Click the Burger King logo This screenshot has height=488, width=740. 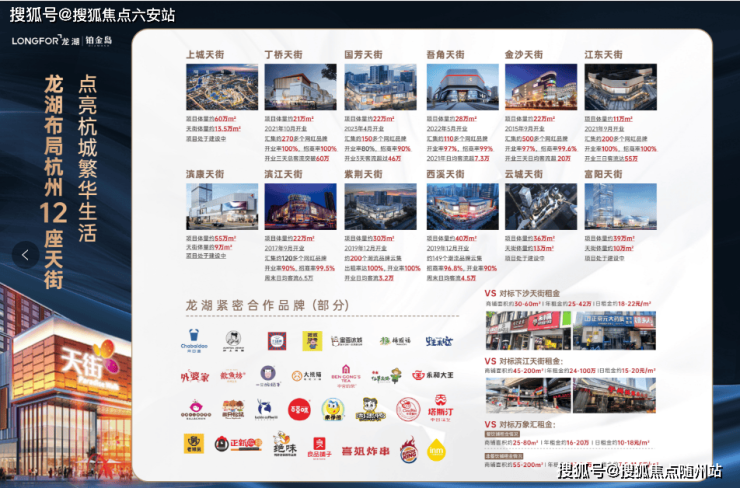click(409, 446)
